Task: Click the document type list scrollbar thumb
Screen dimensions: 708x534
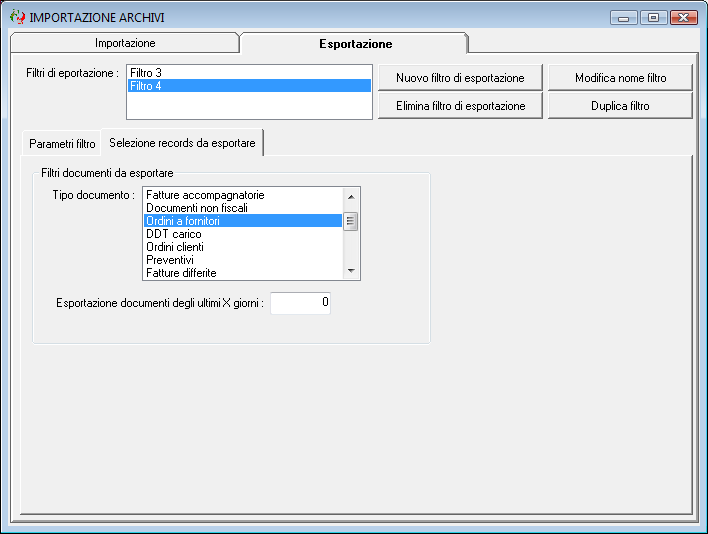Action: pos(351,221)
